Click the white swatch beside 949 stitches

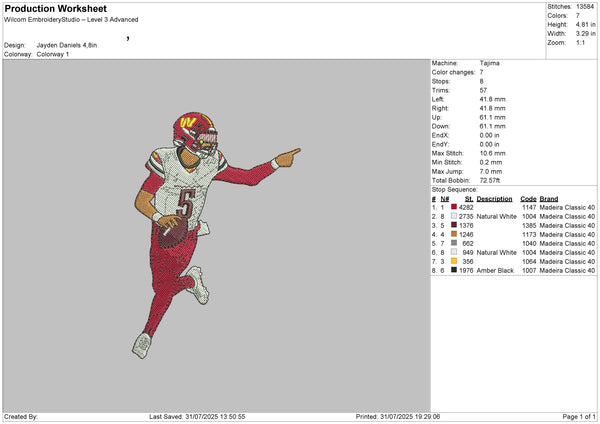[454, 252]
